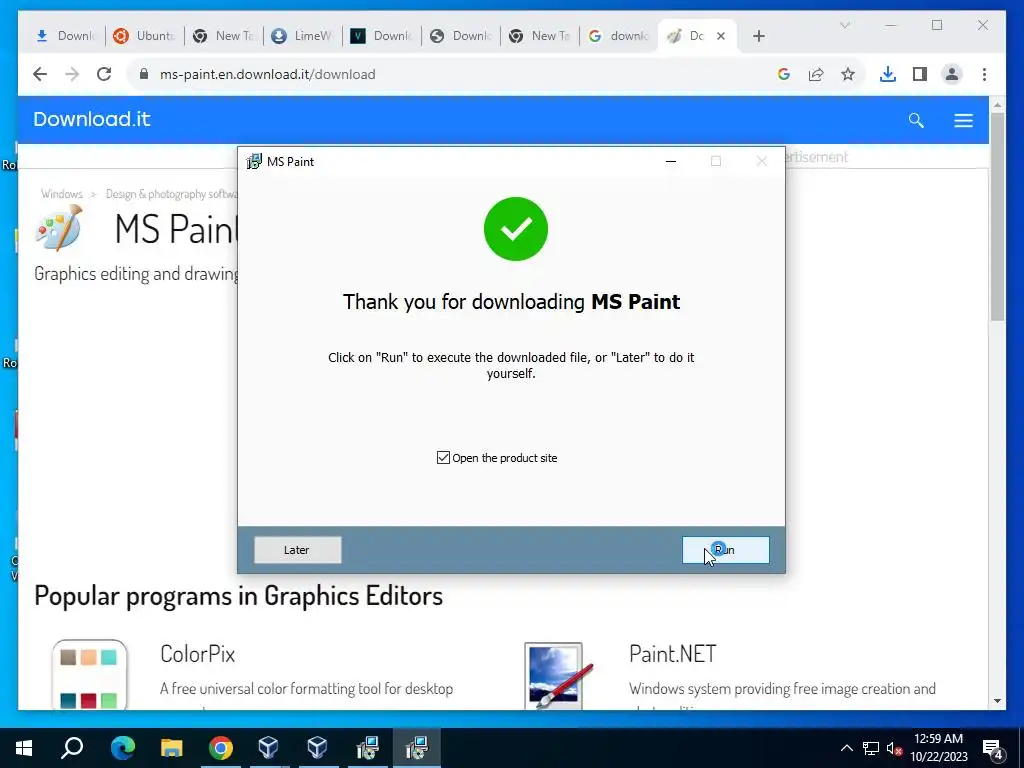Click the muted volume icon in tray
This screenshot has width=1024, height=768.
click(894, 748)
